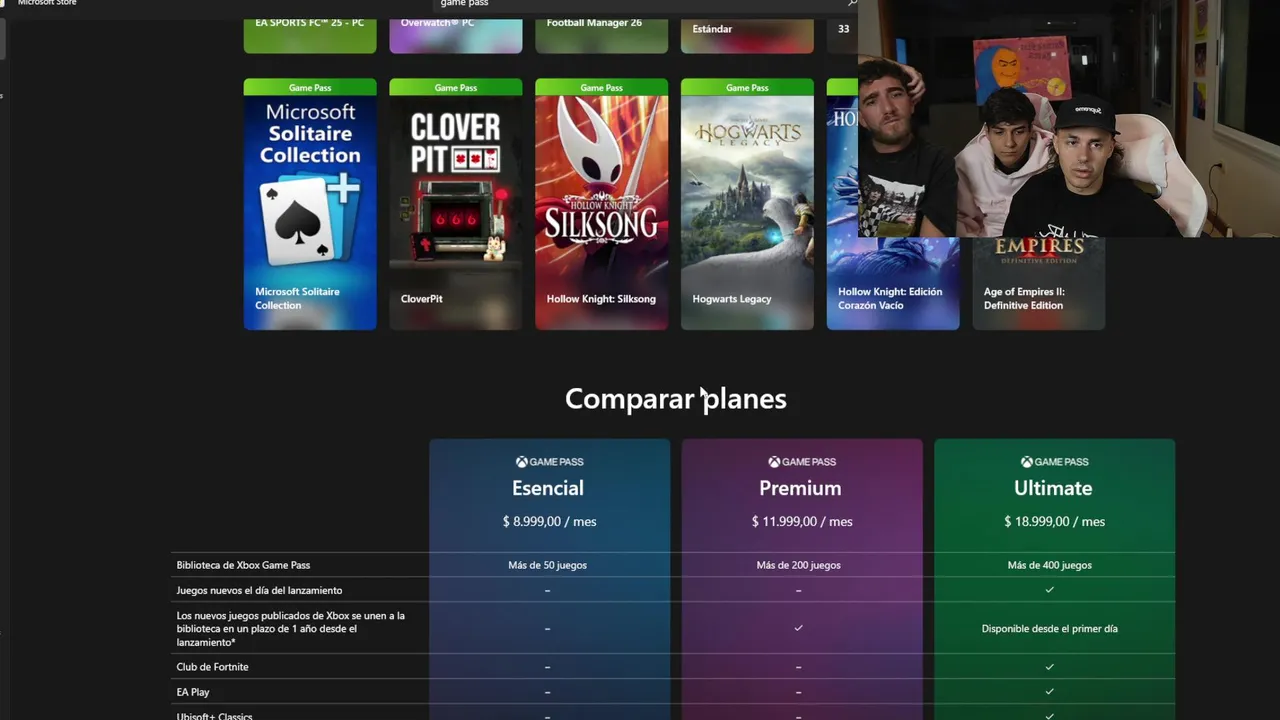Open the Microsoft Solitaire Collection game card

click(310, 204)
